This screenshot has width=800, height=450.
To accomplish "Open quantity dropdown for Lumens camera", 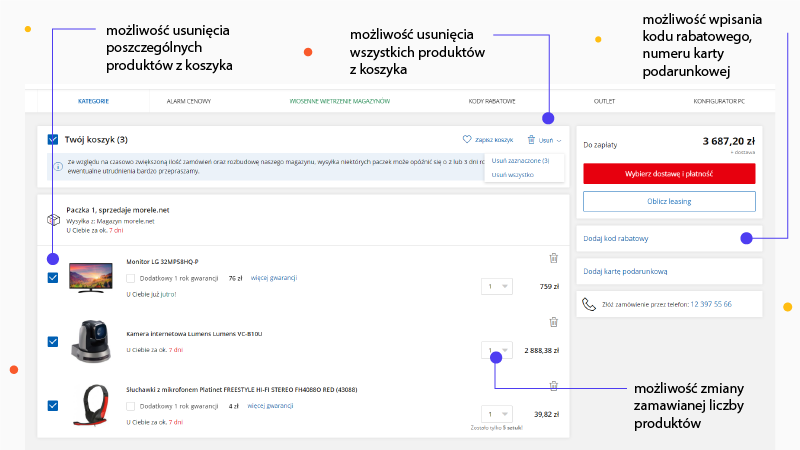I will click(496, 351).
